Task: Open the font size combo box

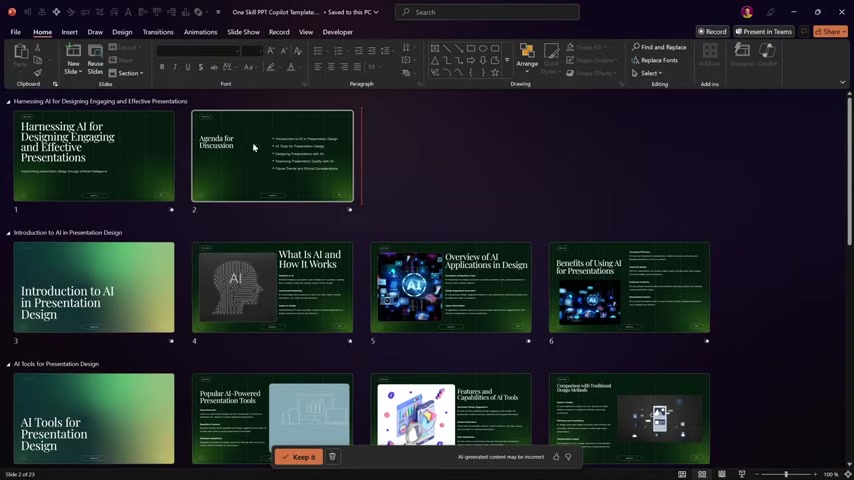Action: coord(253,51)
